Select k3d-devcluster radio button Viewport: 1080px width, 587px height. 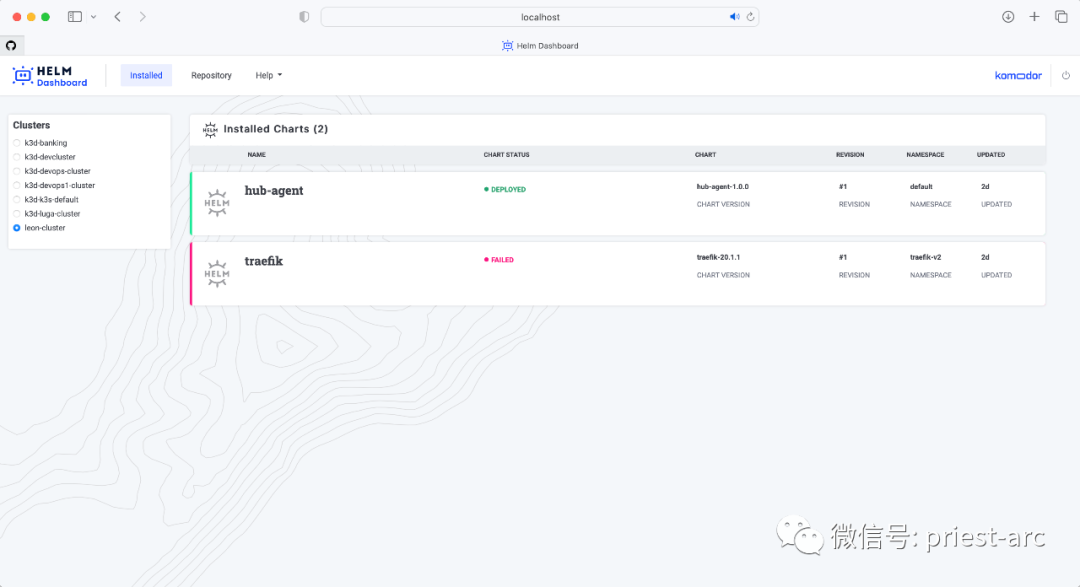(x=17, y=157)
